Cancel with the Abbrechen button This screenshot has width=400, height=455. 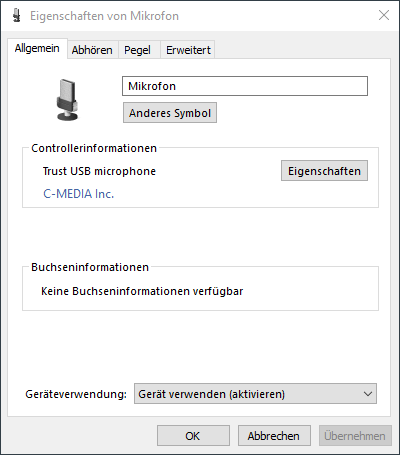pos(274,435)
